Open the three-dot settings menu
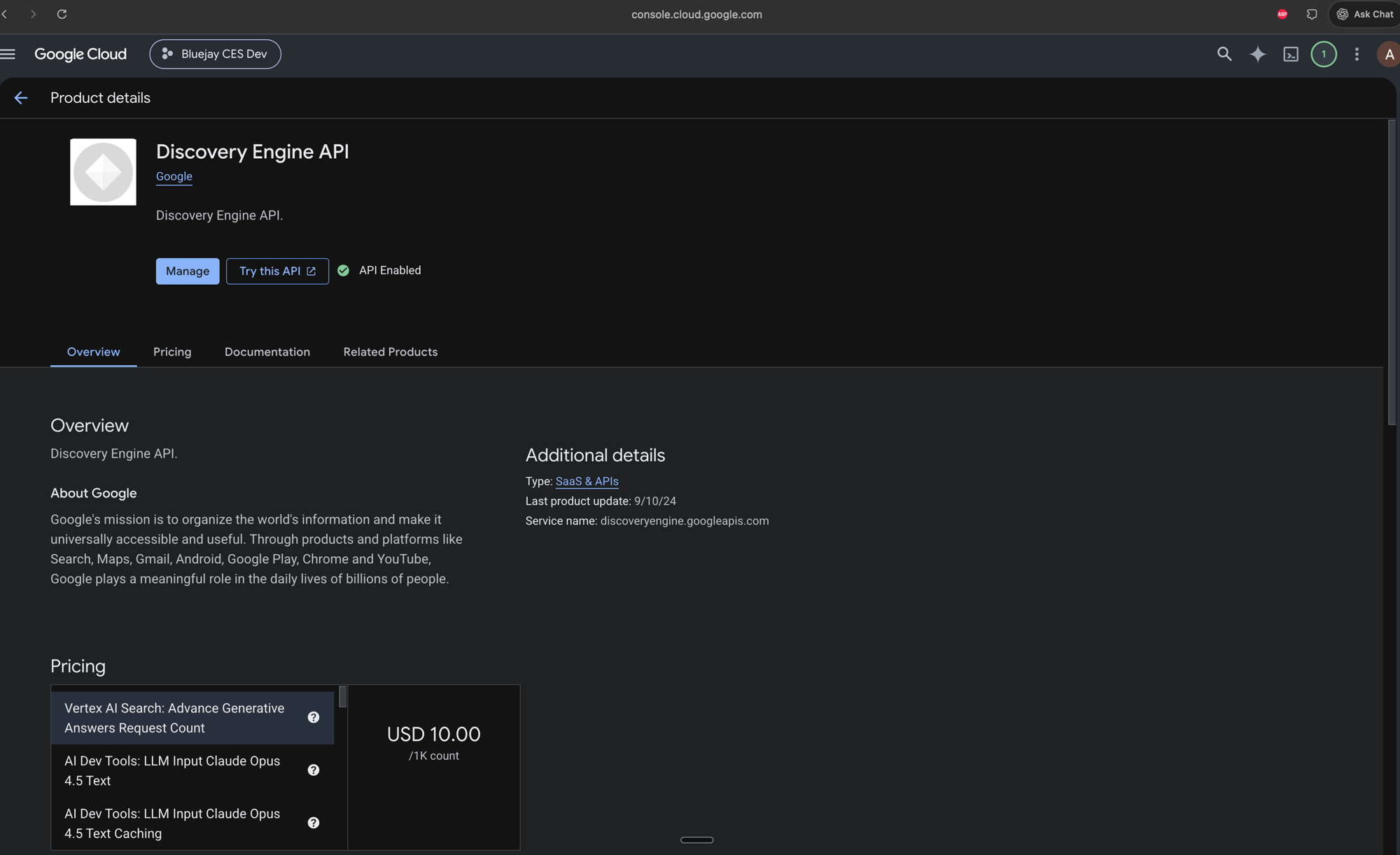Viewport: 1400px width, 855px height. pos(1357,54)
